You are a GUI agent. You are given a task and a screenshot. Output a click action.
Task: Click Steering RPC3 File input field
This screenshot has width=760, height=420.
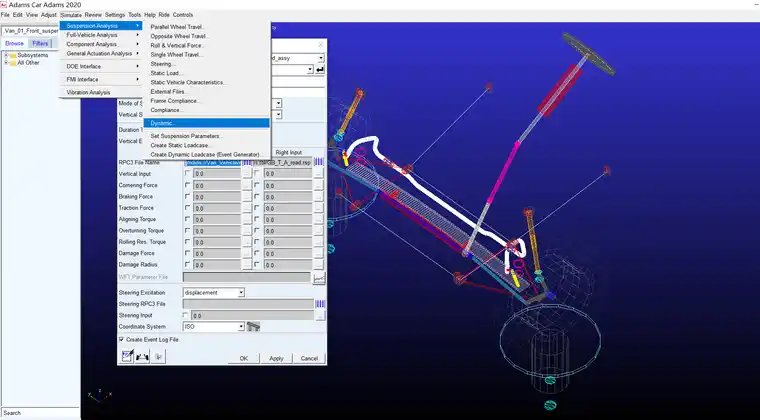tap(248, 304)
